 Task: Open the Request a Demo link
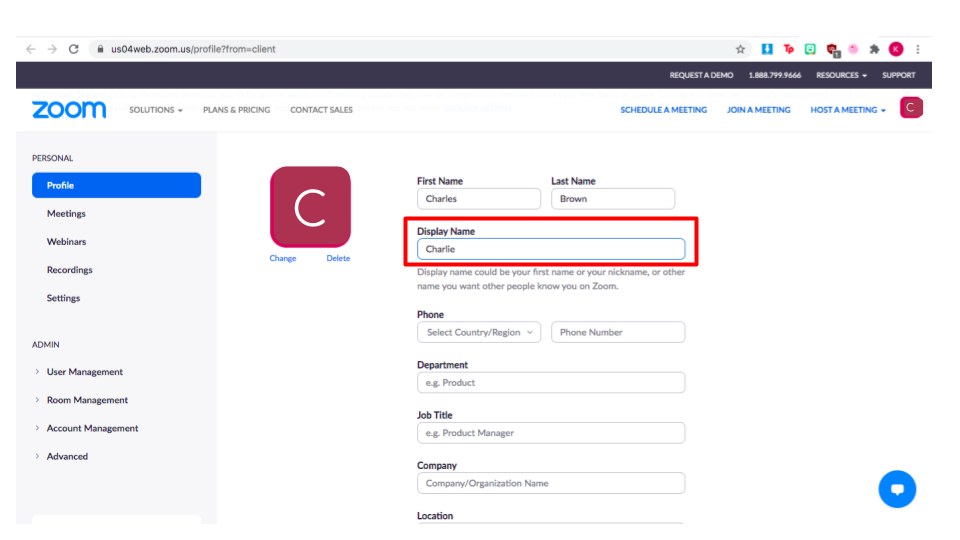701,75
